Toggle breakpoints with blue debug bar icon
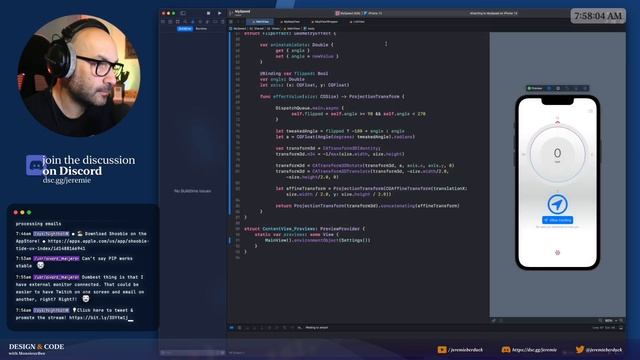 coord(232,327)
